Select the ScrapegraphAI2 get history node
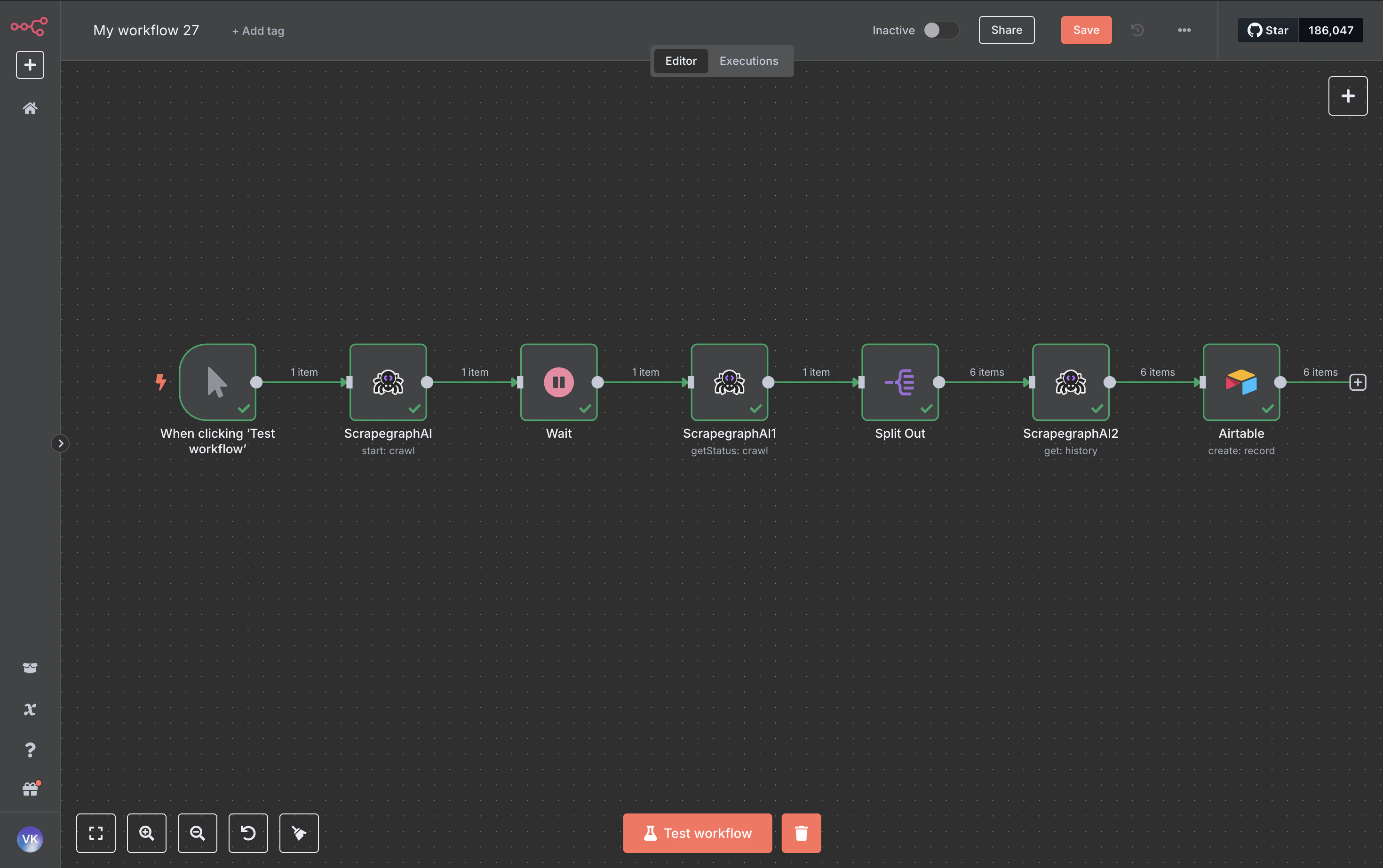Image resolution: width=1383 pixels, height=868 pixels. pyautogui.click(x=1071, y=382)
